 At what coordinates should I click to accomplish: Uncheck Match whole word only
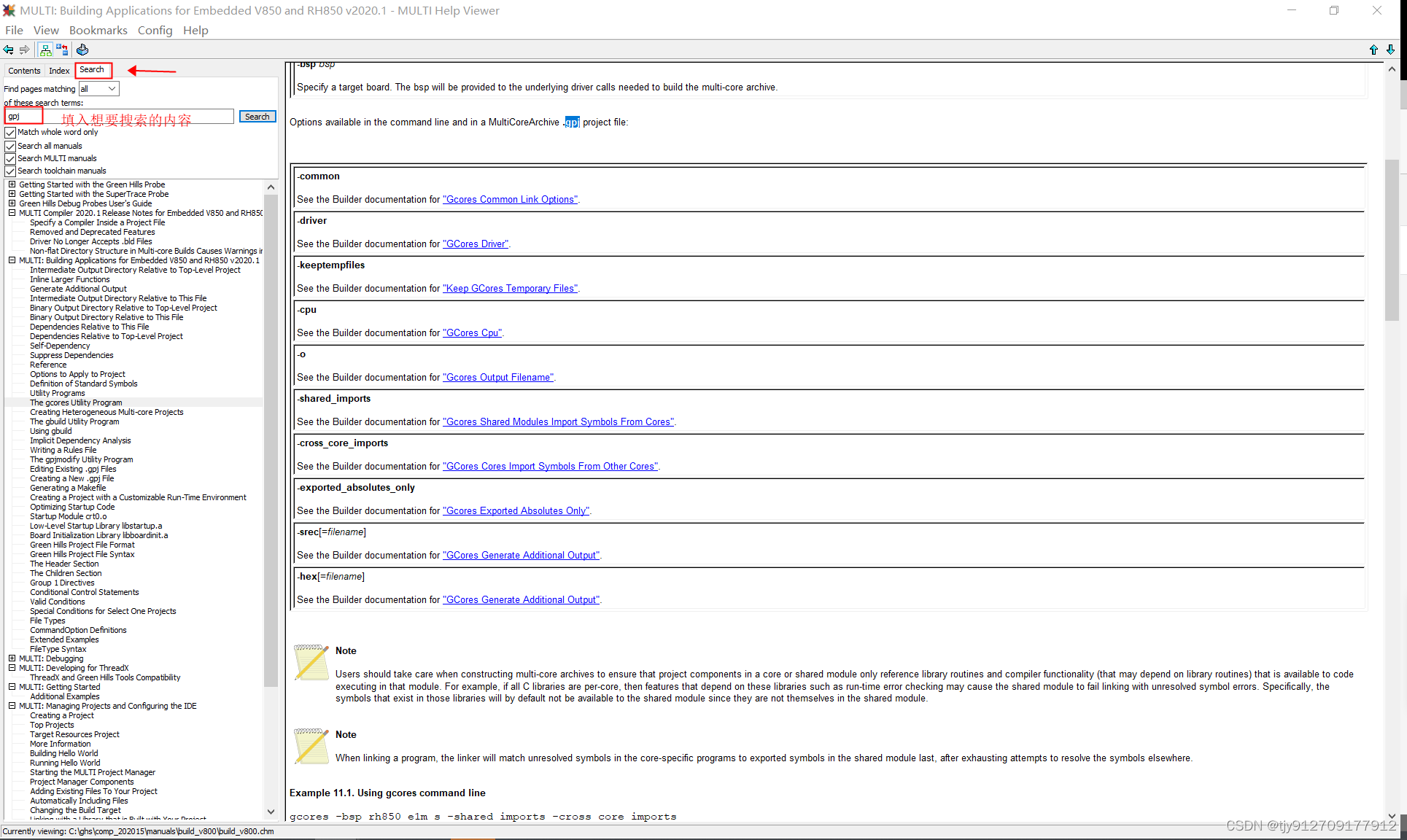point(10,133)
